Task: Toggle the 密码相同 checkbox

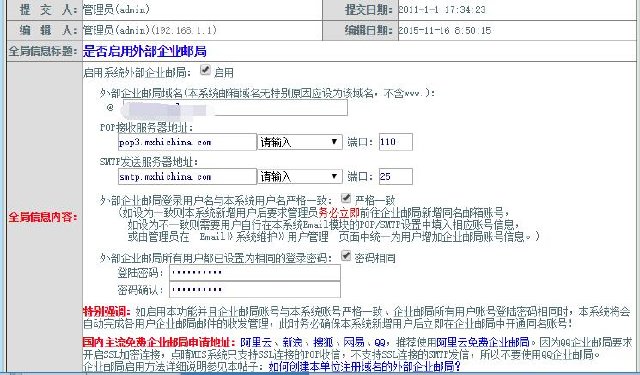Action: 346,256
